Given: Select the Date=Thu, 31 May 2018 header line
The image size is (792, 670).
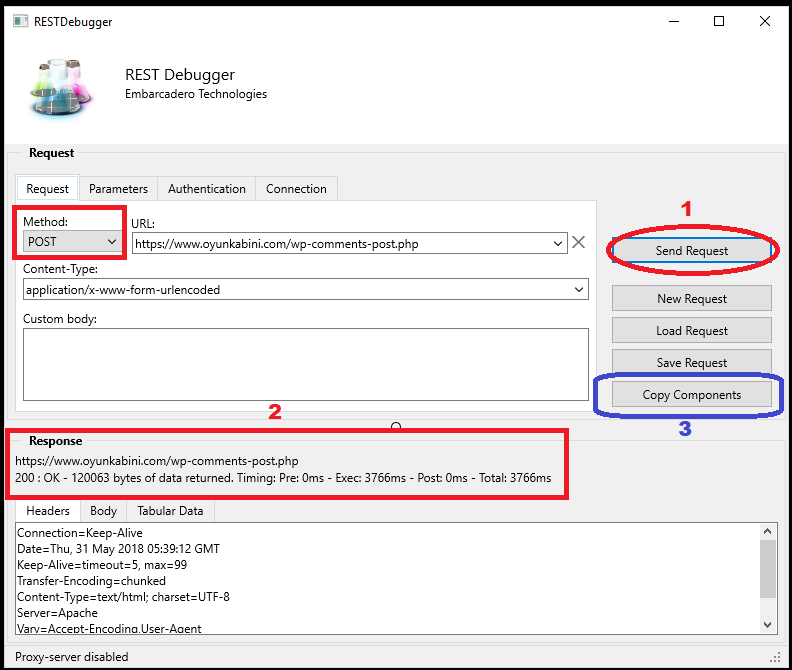Looking at the screenshot, I should (x=118, y=549).
